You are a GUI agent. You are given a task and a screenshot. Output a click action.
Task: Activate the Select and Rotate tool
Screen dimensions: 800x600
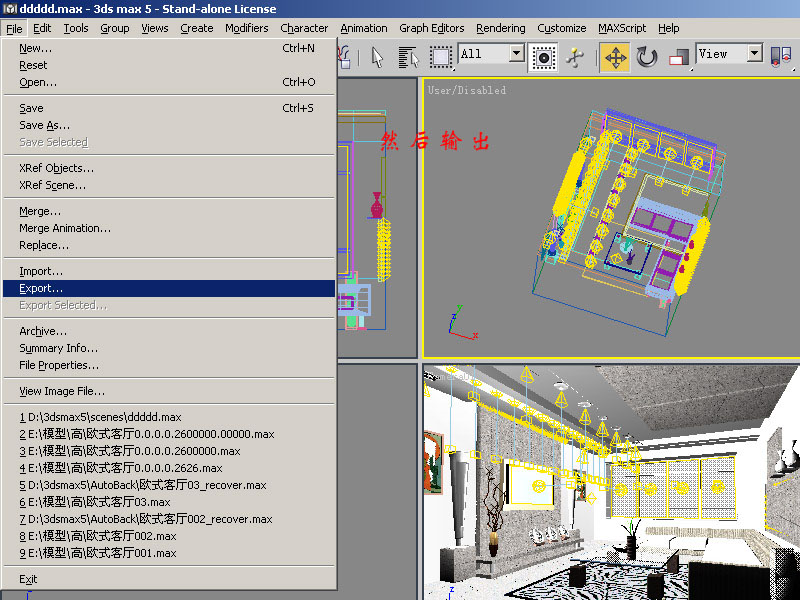click(x=647, y=57)
